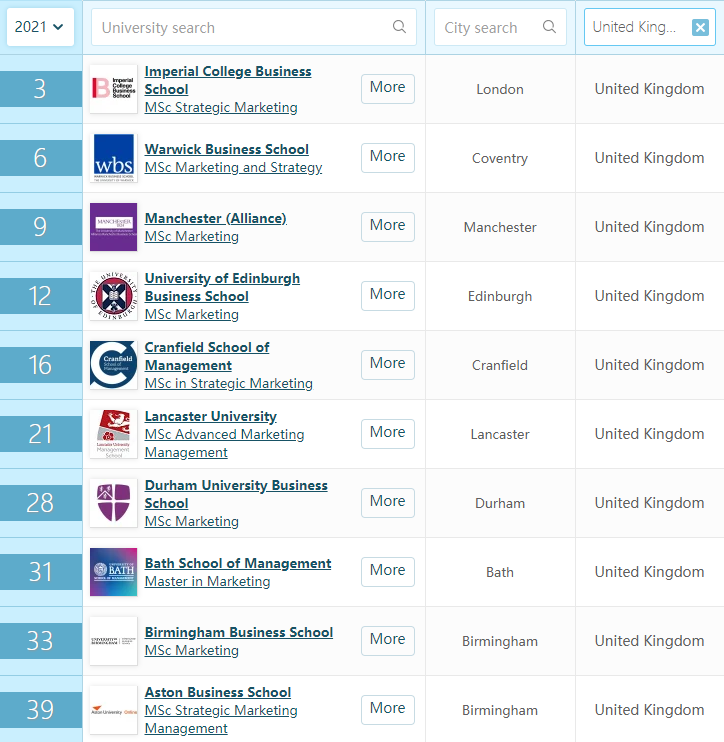The image size is (724, 742).
Task: Click the Lancaster city cell
Action: (500, 434)
